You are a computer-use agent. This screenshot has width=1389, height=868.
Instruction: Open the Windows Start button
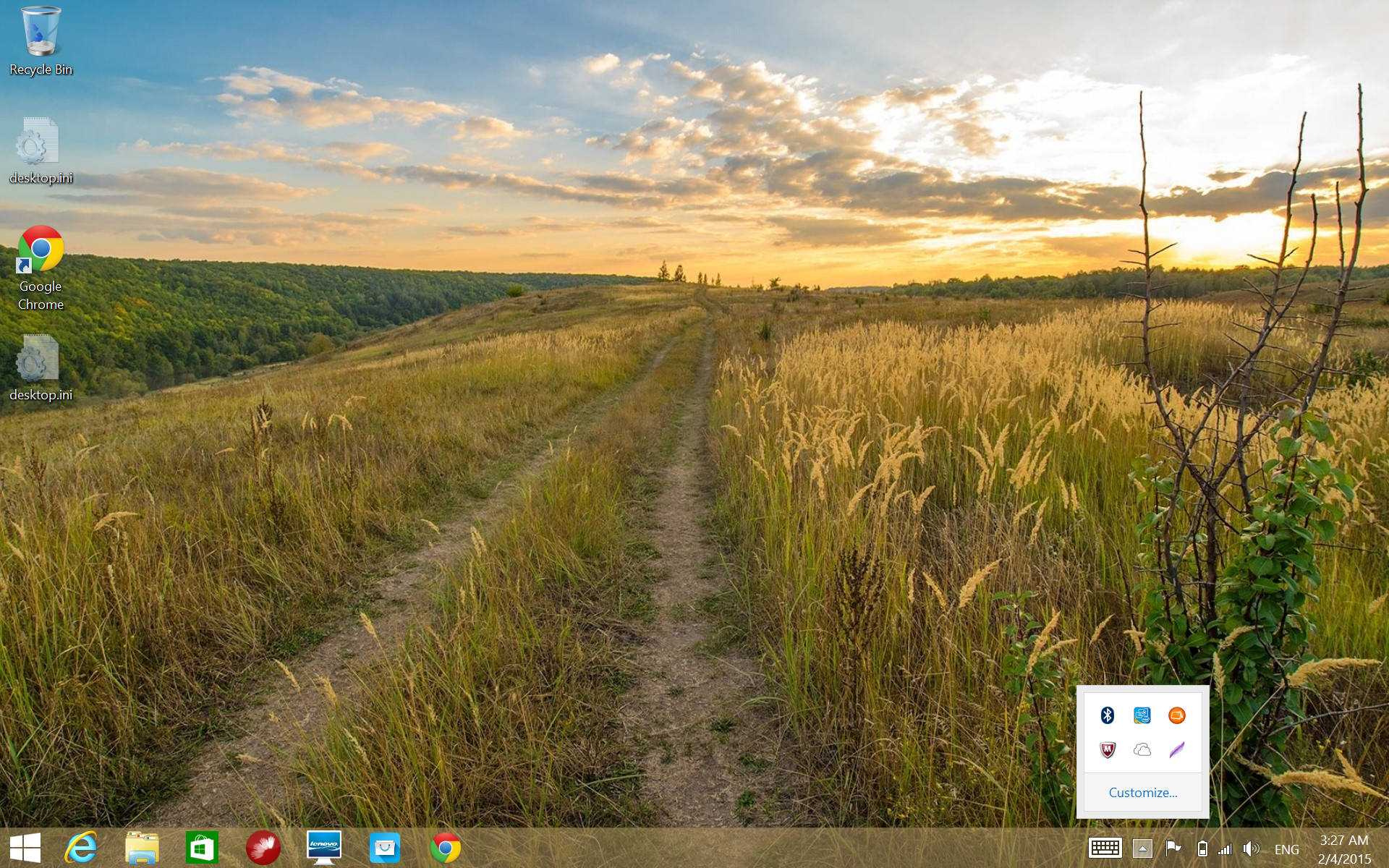tap(25, 848)
